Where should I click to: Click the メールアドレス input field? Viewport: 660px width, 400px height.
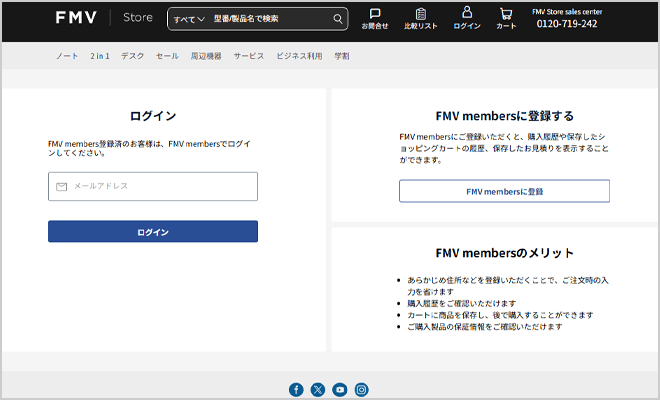pyautogui.click(x=153, y=186)
